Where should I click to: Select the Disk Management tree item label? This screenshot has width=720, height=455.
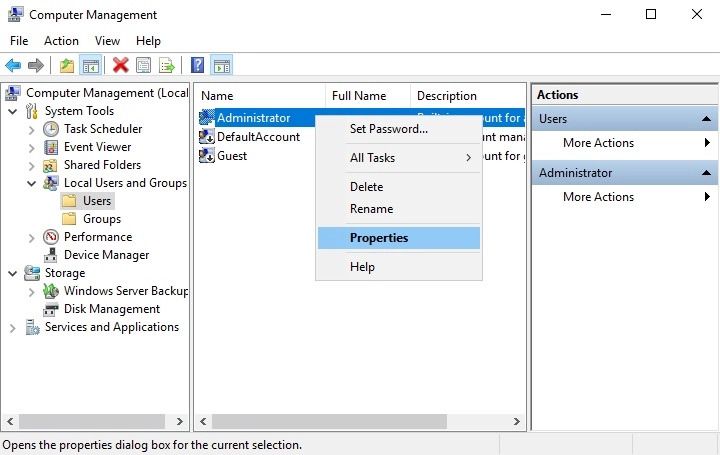tap(112, 309)
